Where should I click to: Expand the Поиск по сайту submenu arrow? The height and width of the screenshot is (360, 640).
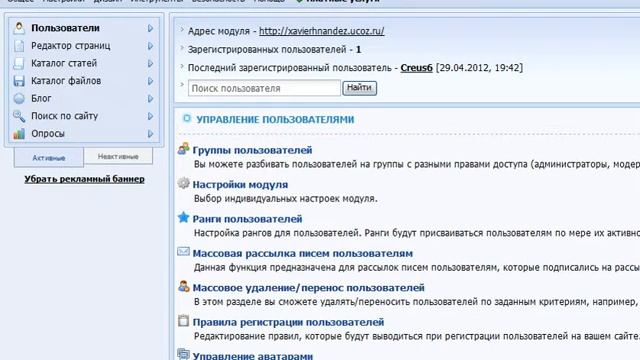(151, 116)
